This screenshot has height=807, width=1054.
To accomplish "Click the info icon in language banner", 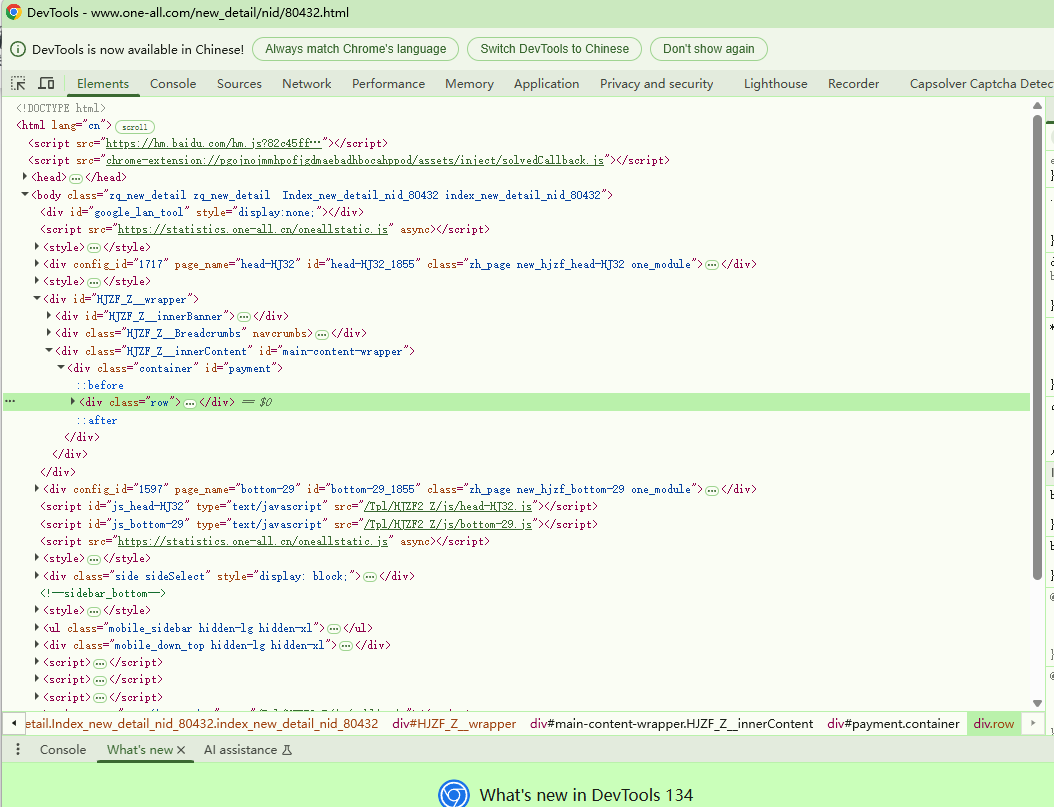I will pyautogui.click(x=17, y=49).
